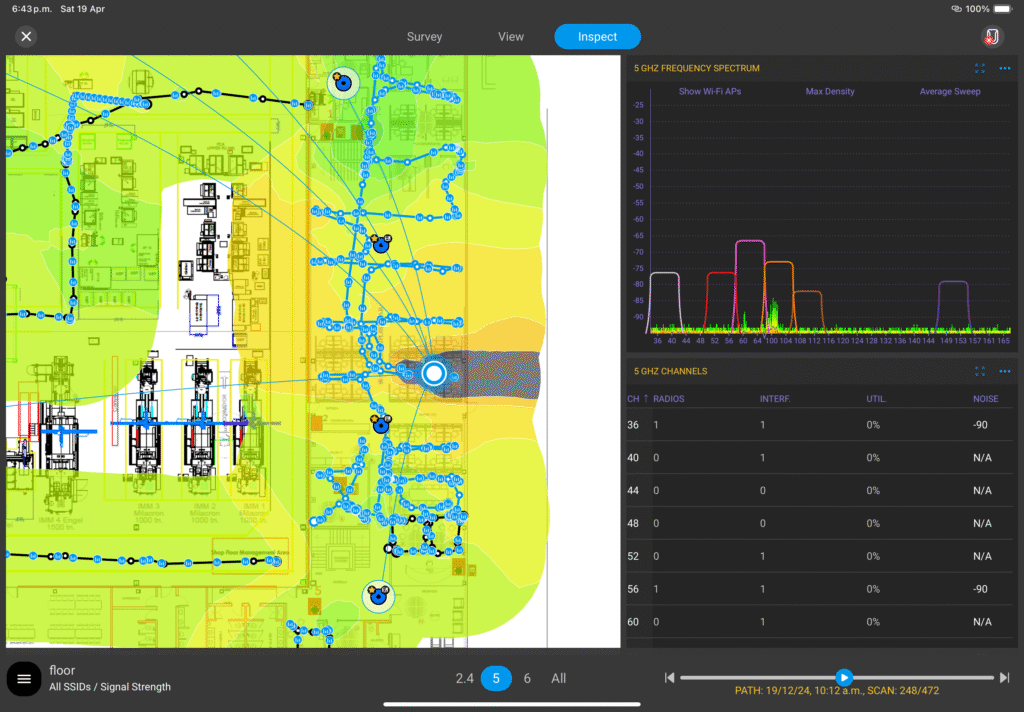Image resolution: width=1024 pixels, height=712 pixels.
Task: Expand the 5 GHz Frequency Spectrum panel fullscreen
Action: click(x=980, y=68)
